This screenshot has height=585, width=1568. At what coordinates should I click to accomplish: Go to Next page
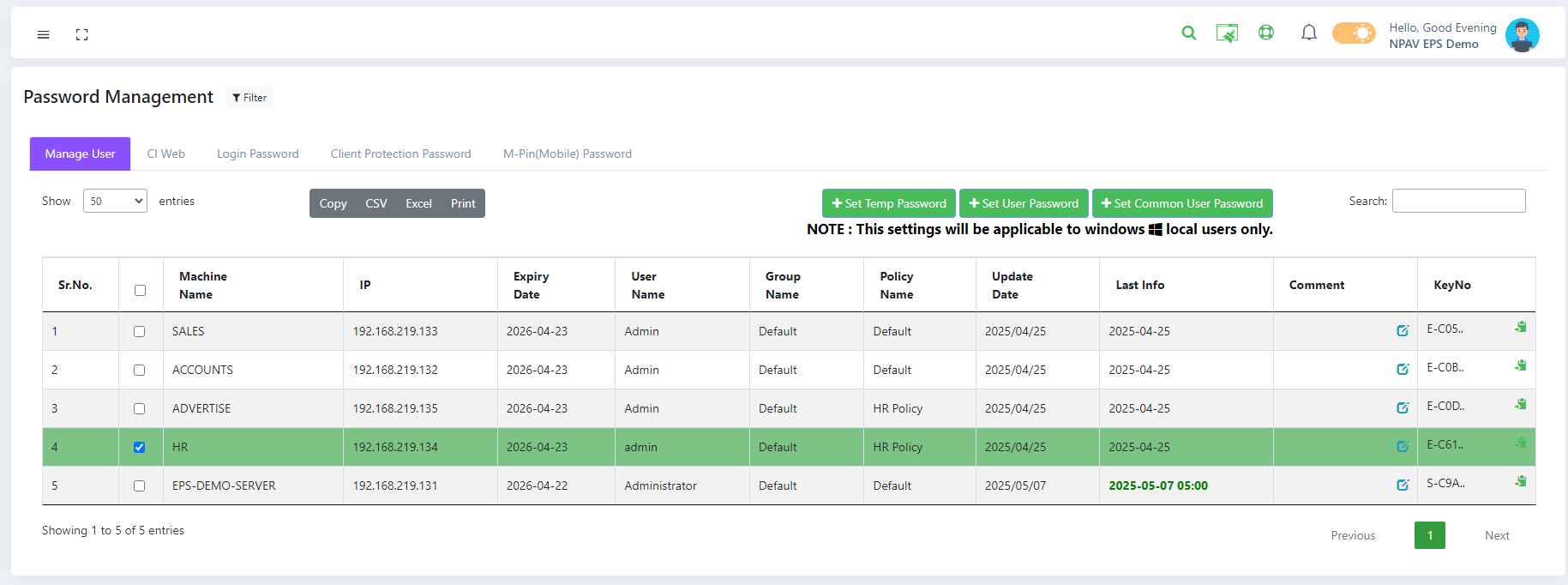[1497, 535]
